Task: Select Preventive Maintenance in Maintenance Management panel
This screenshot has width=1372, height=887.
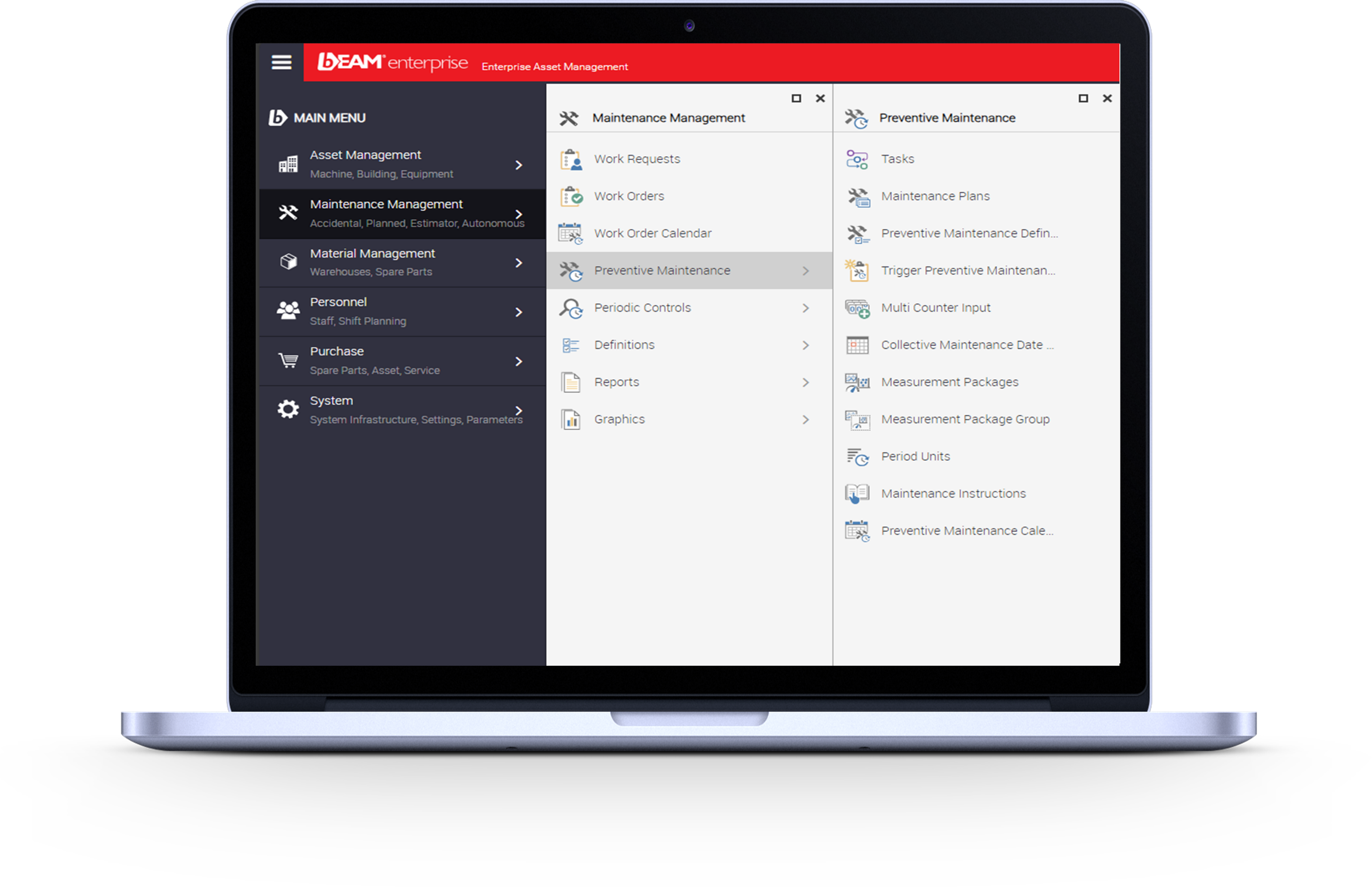Action: (689, 270)
